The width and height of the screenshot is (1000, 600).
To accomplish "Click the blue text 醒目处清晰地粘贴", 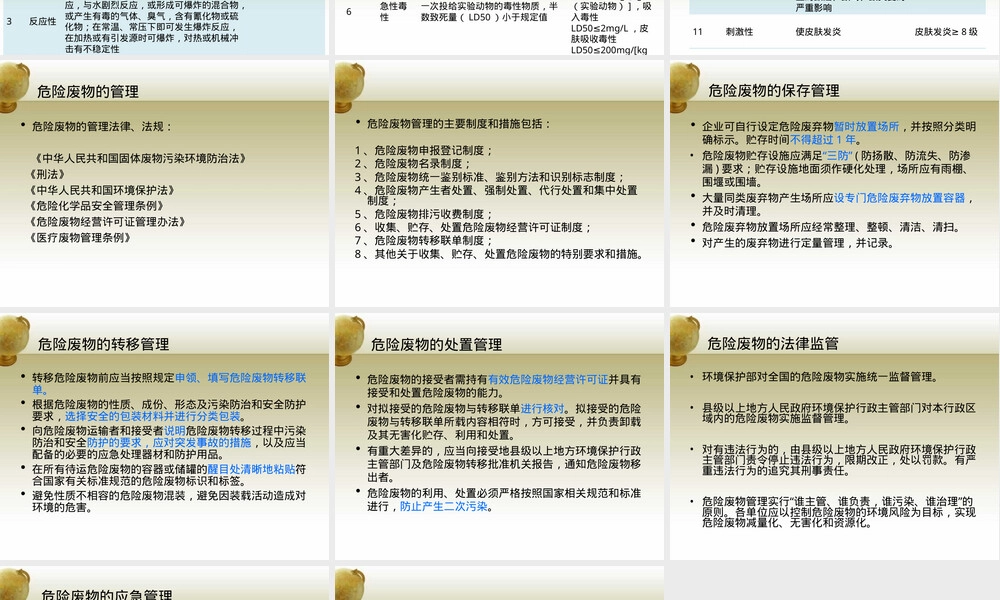I will [x=251, y=469].
